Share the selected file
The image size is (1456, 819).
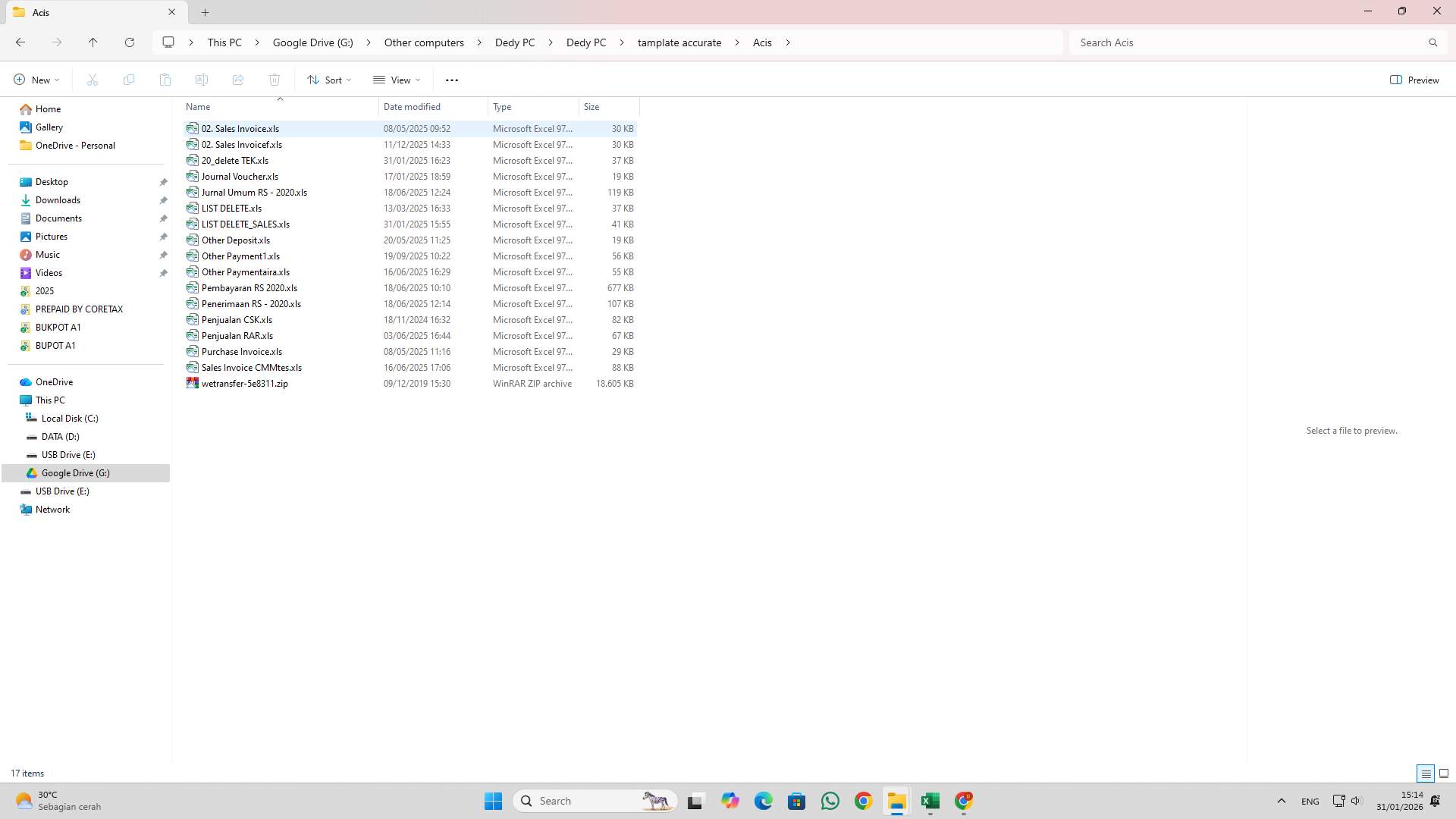[x=238, y=80]
